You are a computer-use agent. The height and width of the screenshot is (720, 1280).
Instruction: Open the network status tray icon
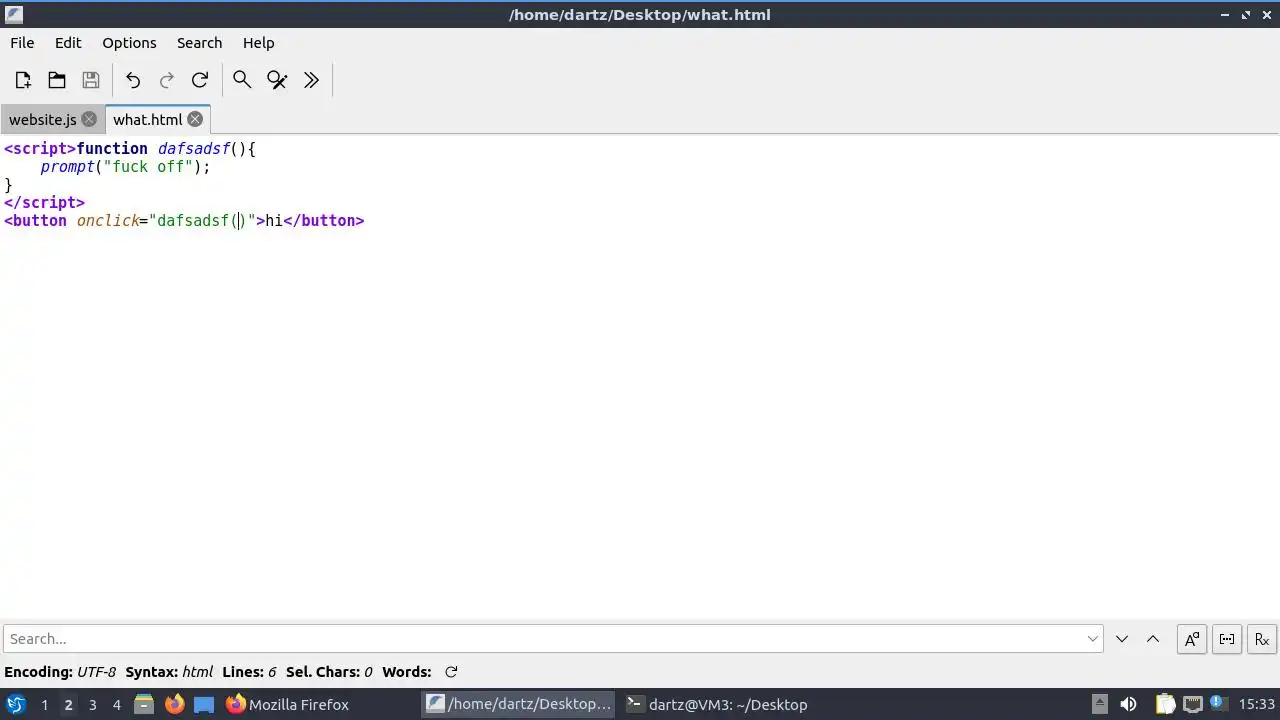tap(1192, 705)
